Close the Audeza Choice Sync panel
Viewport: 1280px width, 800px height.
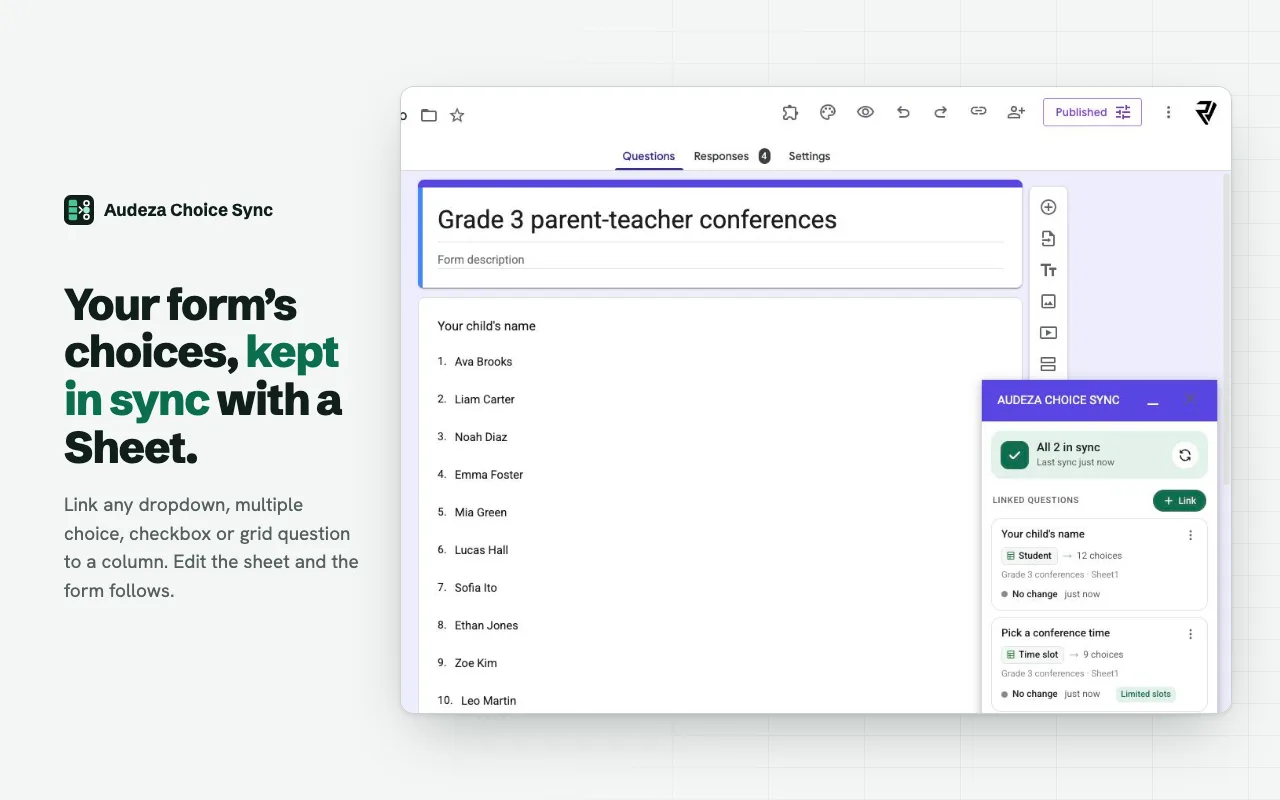coord(1190,400)
